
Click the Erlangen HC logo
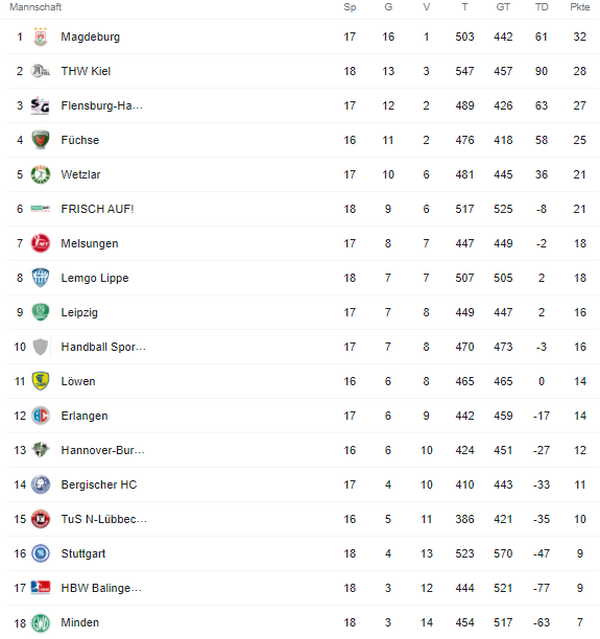(40, 416)
